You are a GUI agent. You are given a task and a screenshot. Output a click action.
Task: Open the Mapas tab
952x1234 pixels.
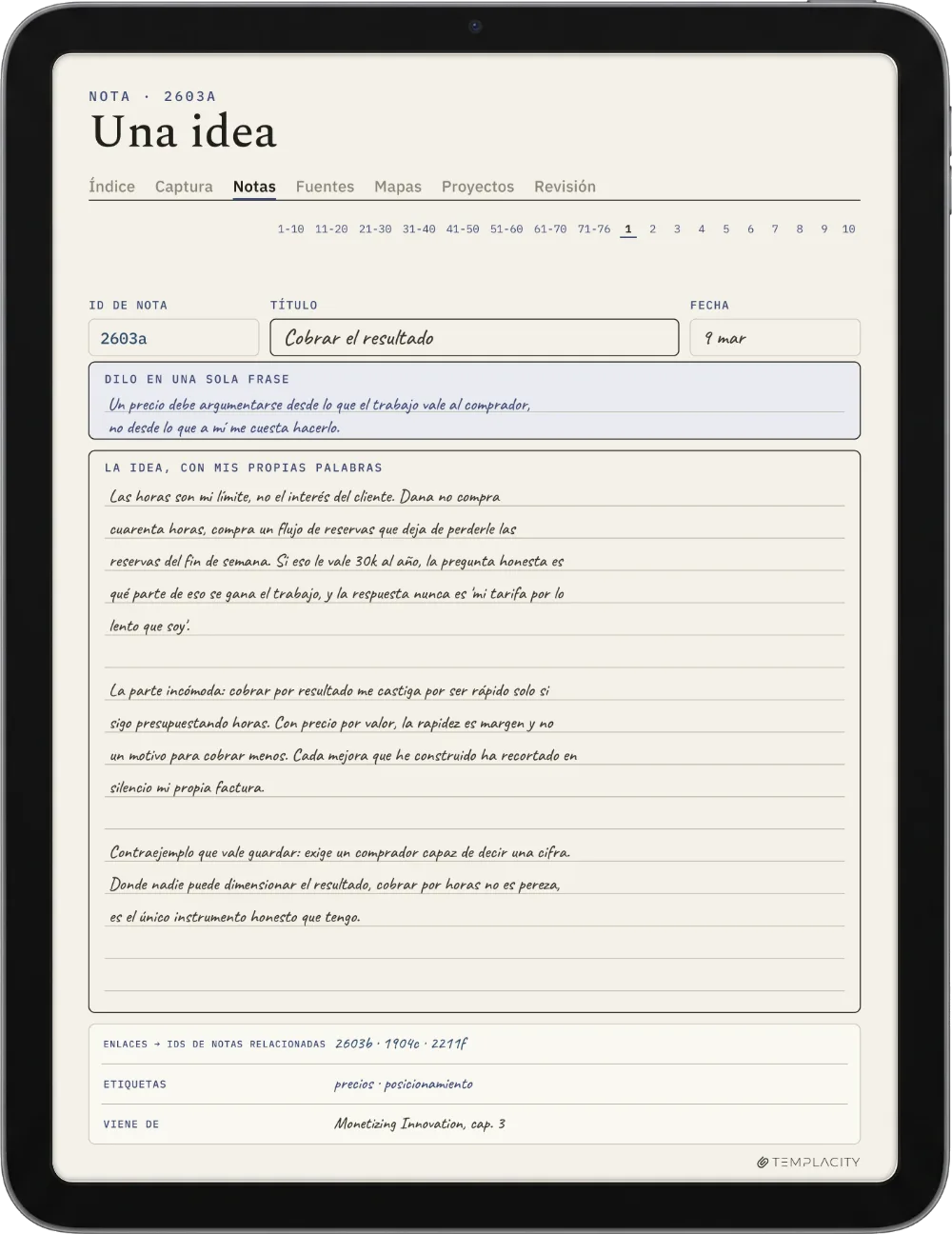[398, 187]
